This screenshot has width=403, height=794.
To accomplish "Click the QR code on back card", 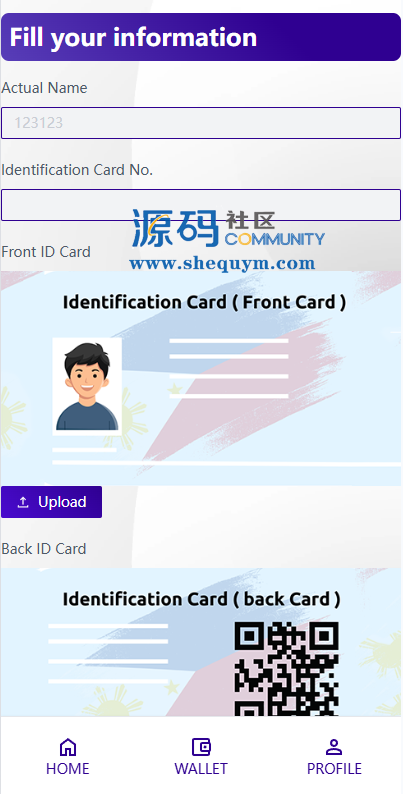I will click(x=287, y=669).
